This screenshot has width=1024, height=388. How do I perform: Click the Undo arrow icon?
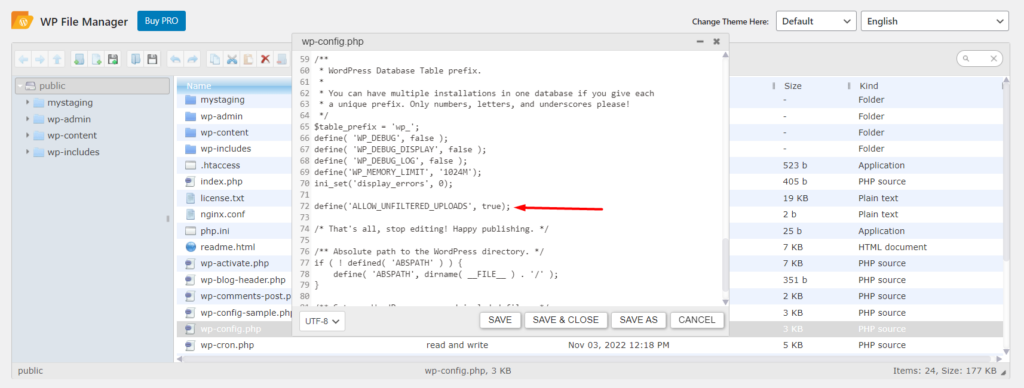tap(175, 59)
